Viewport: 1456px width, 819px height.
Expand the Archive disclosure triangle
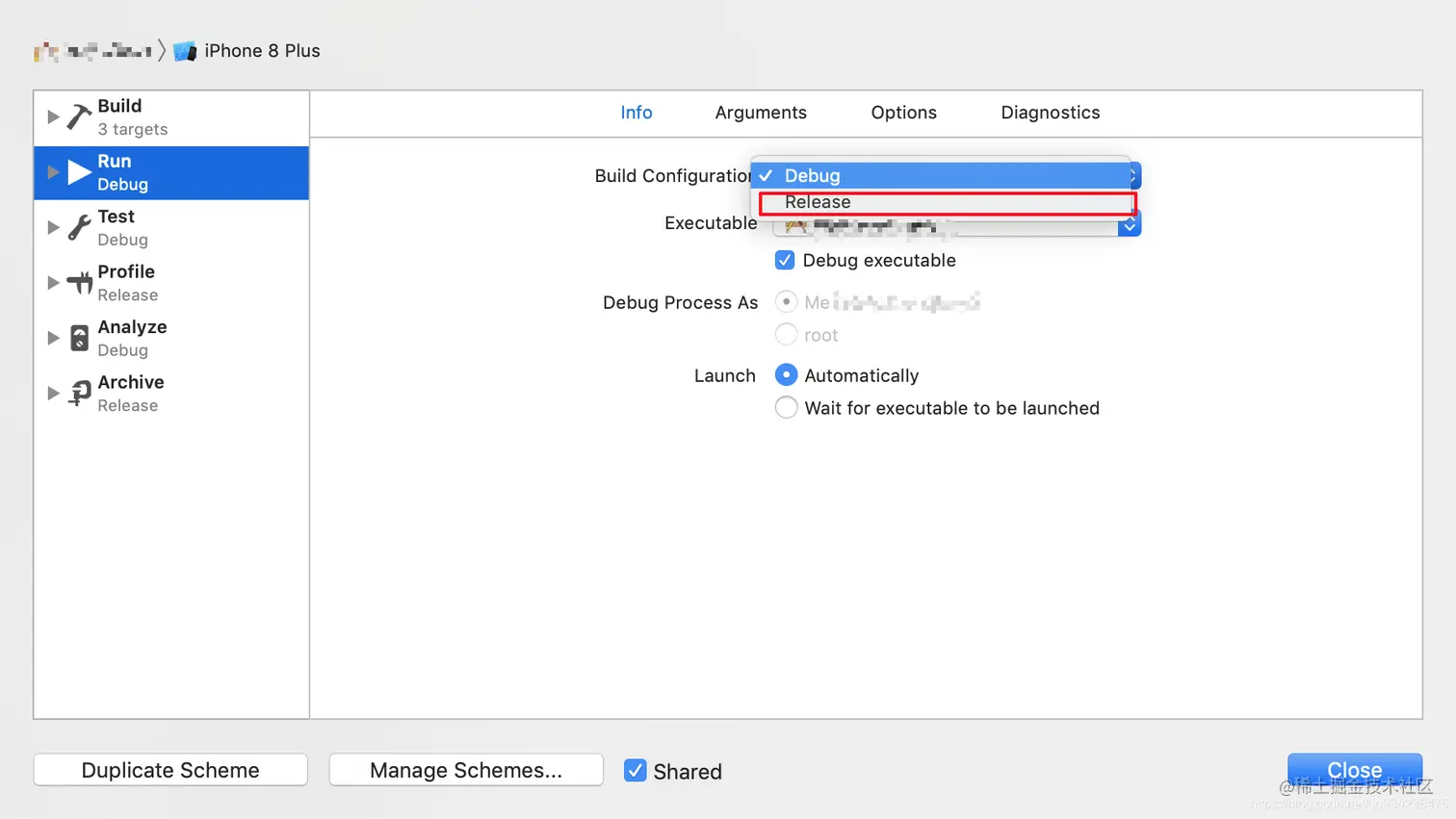coord(53,393)
